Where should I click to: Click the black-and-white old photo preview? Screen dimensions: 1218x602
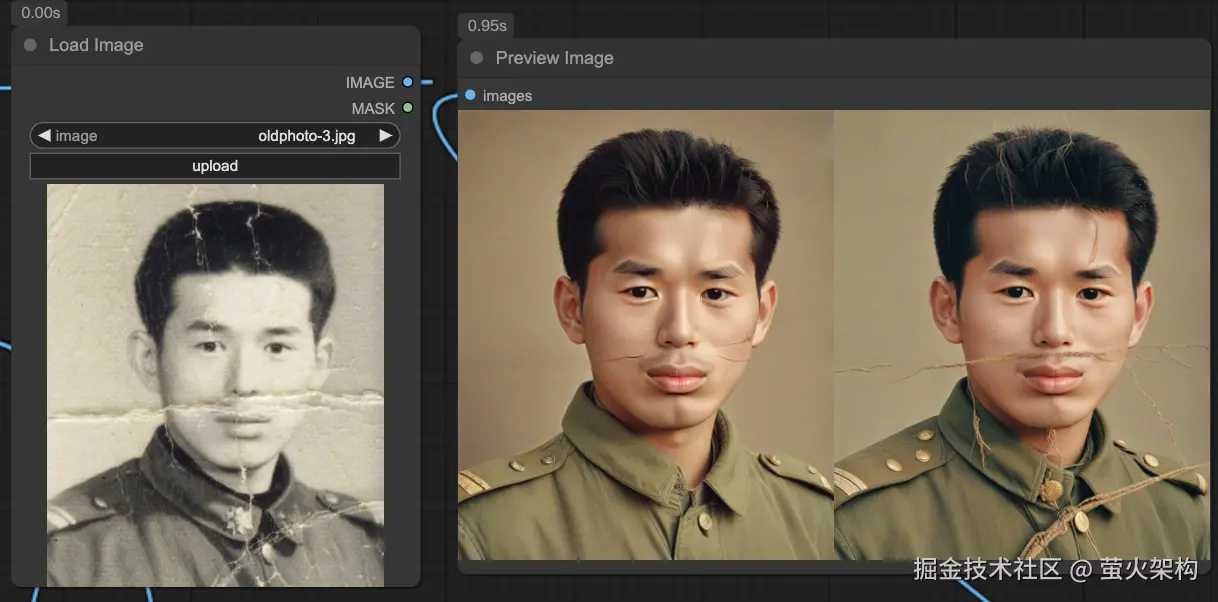[x=215, y=385]
